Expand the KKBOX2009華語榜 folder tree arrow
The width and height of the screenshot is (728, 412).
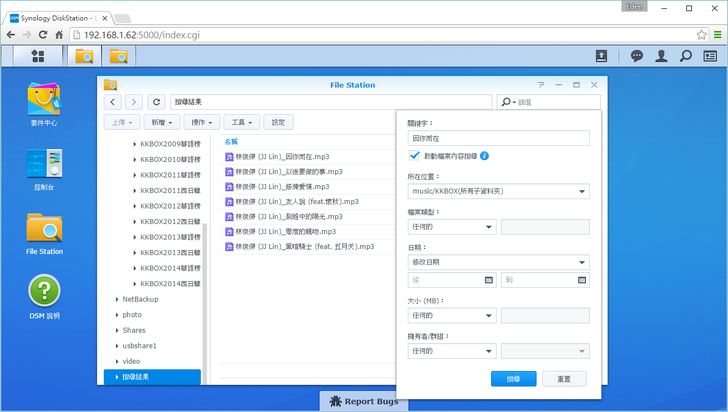135,144
